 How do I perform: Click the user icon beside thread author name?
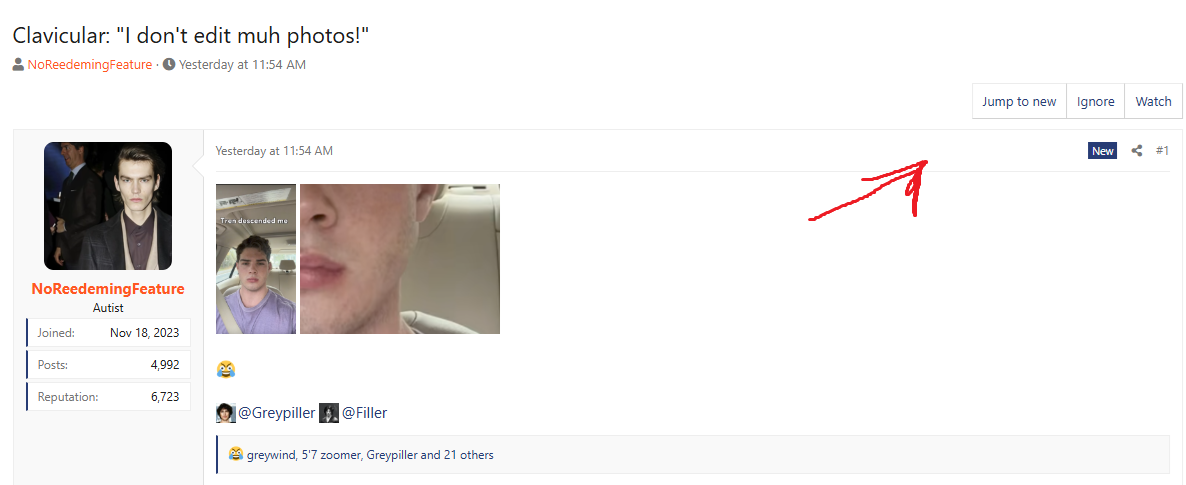pyautogui.click(x=18, y=64)
